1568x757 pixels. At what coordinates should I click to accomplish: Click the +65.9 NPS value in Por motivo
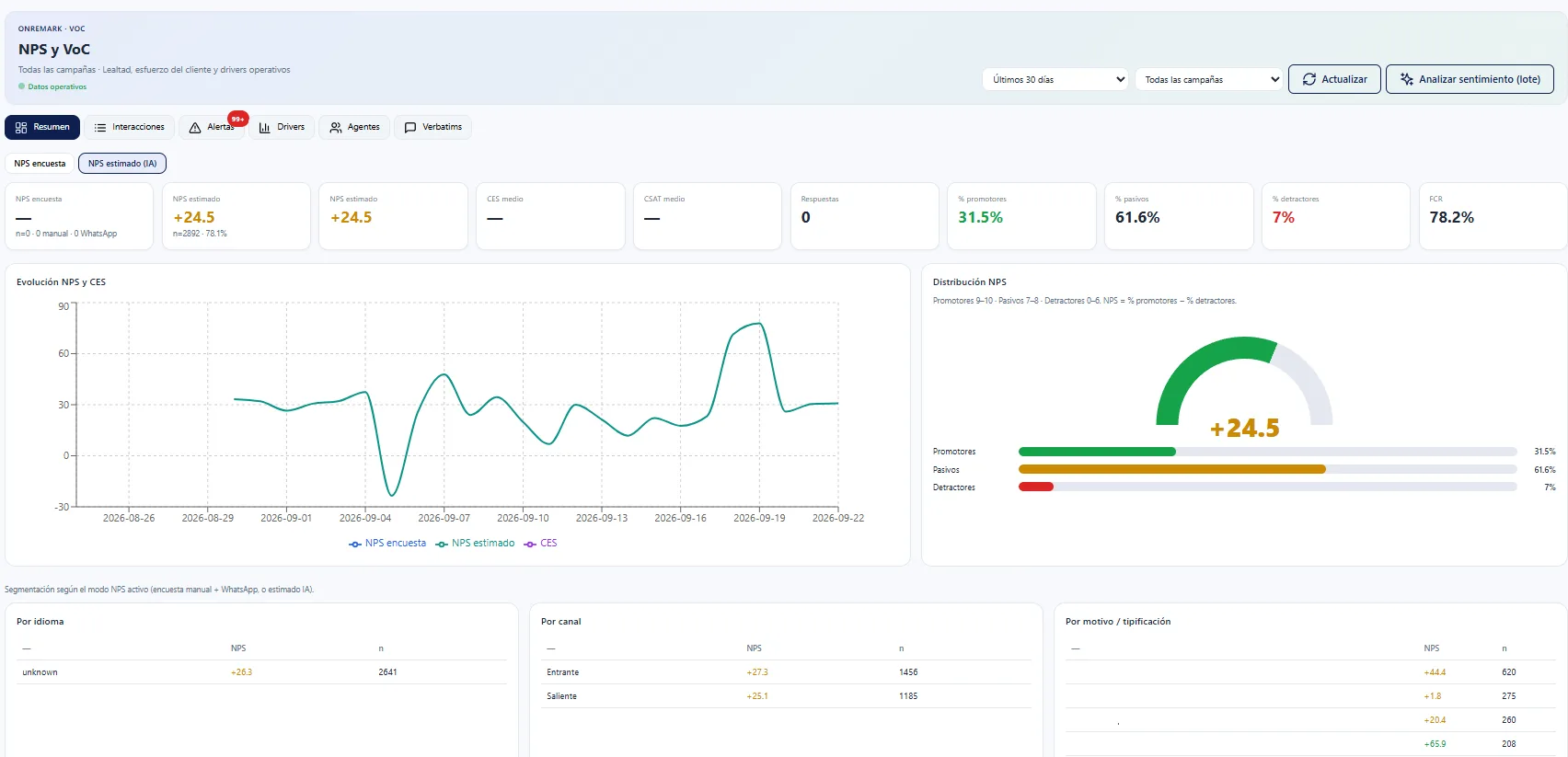1435,744
